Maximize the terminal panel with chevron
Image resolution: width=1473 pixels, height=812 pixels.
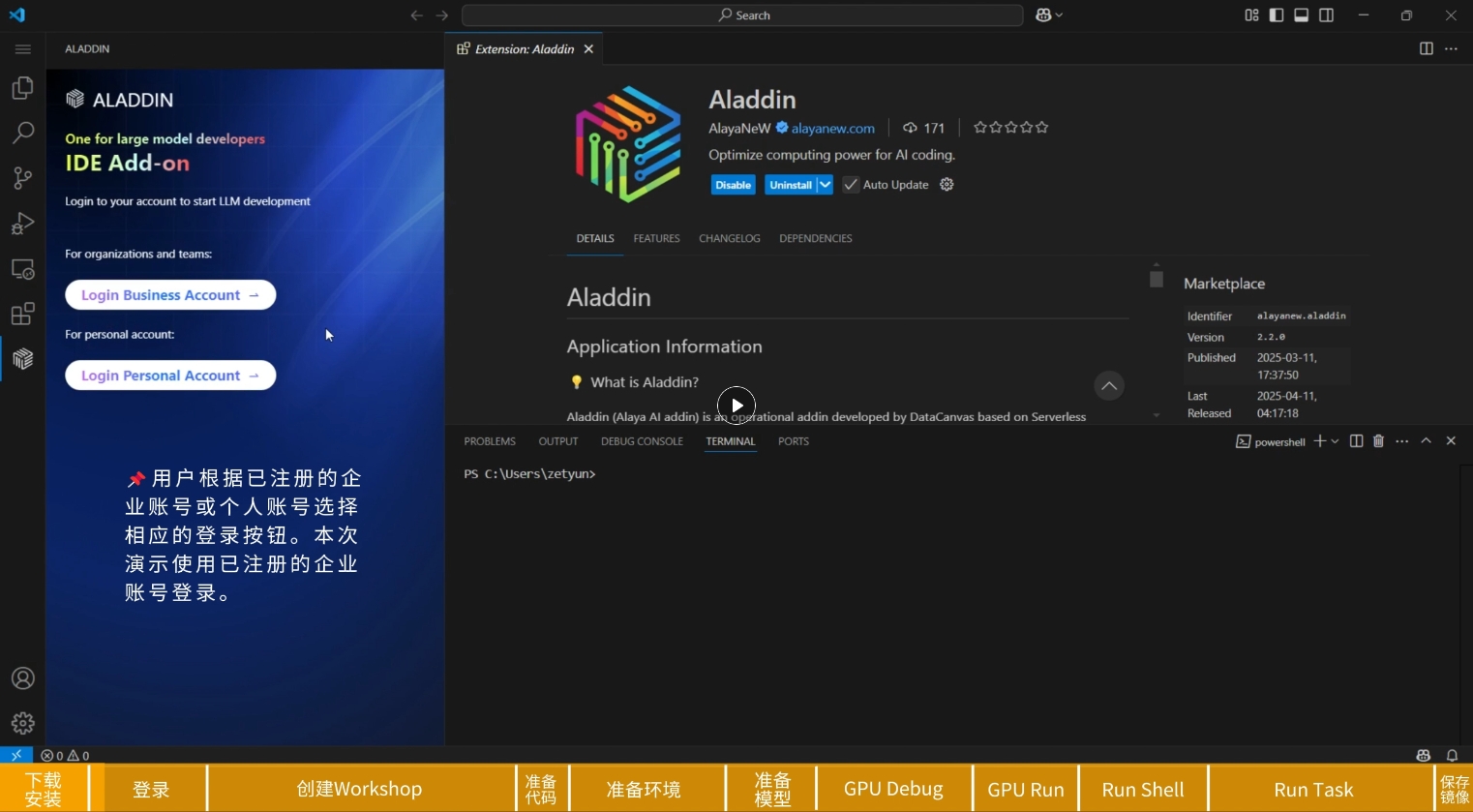[x=1426, y=441]
